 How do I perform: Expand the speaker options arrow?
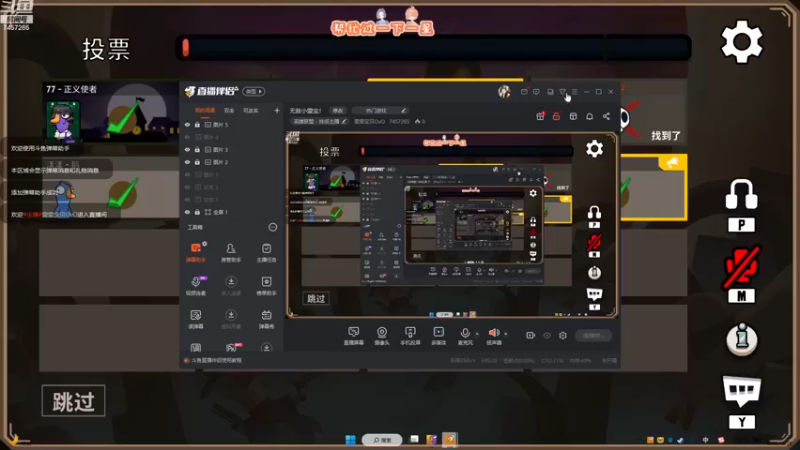tap(506, 334)
